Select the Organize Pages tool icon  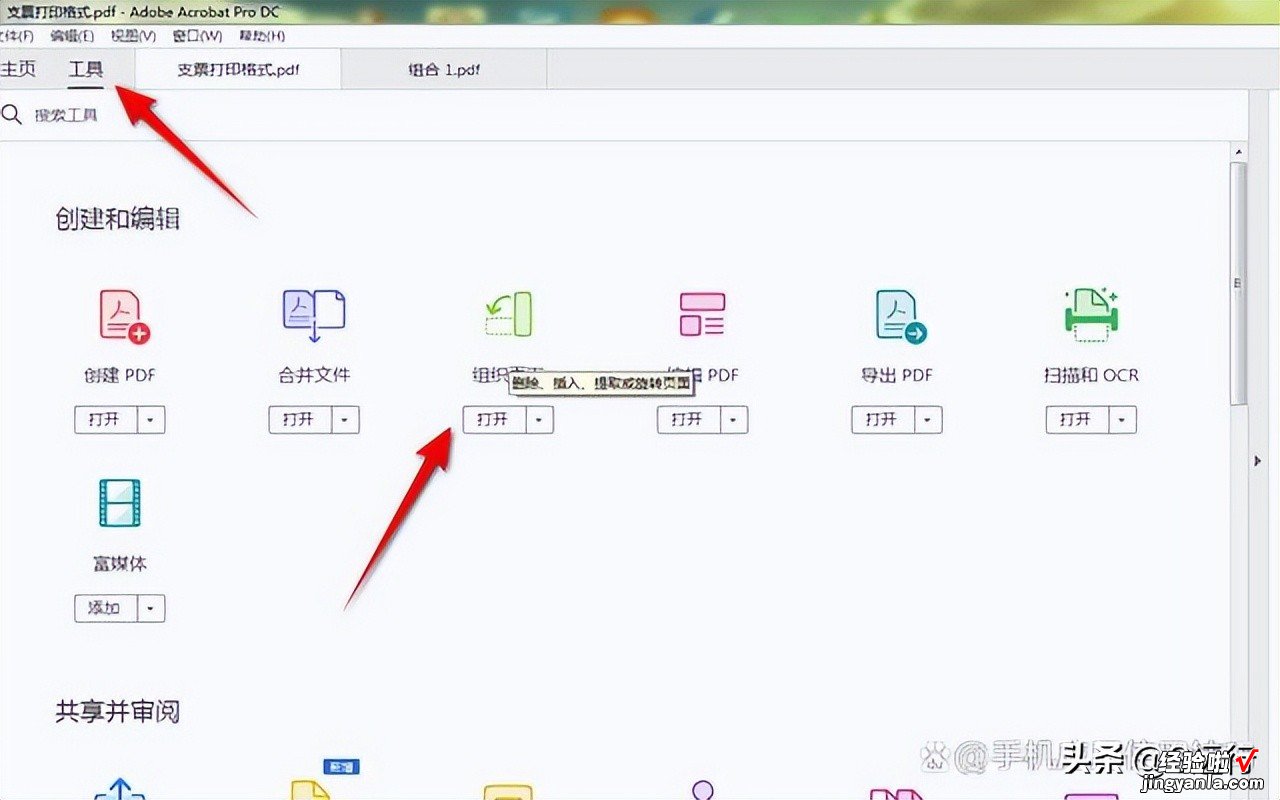click(x=508, y=314)
